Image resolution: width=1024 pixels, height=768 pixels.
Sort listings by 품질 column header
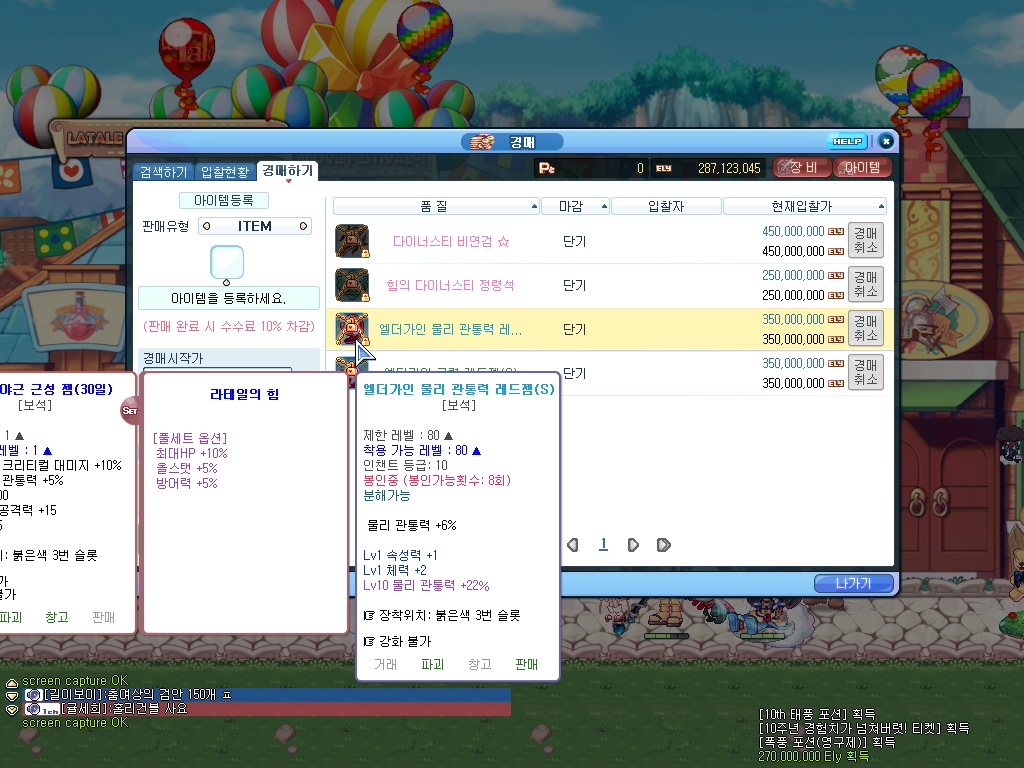pyautogui.click(x=435, y=206)
